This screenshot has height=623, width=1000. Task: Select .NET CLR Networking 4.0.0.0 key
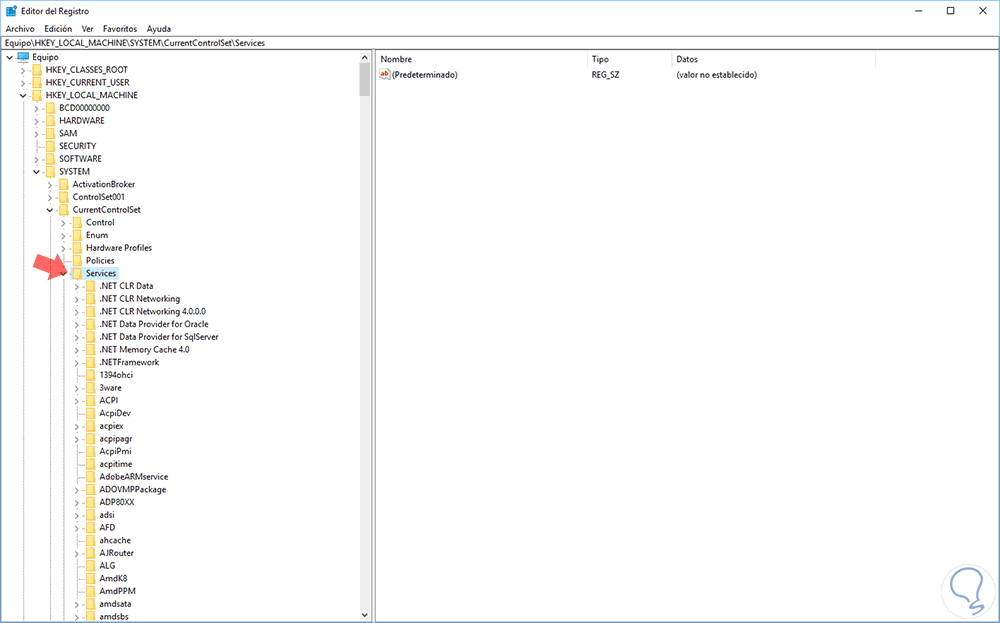click(x=152, y=312)
